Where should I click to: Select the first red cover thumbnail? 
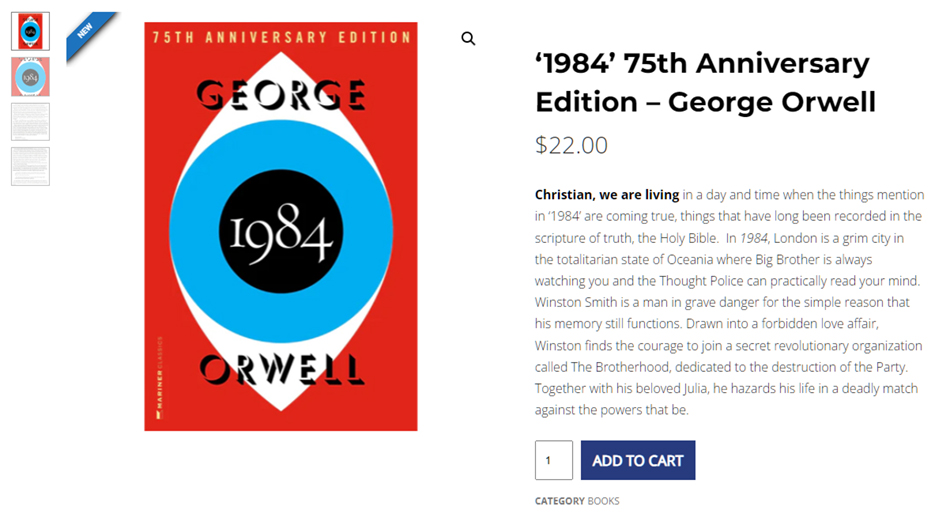[30, 31]
